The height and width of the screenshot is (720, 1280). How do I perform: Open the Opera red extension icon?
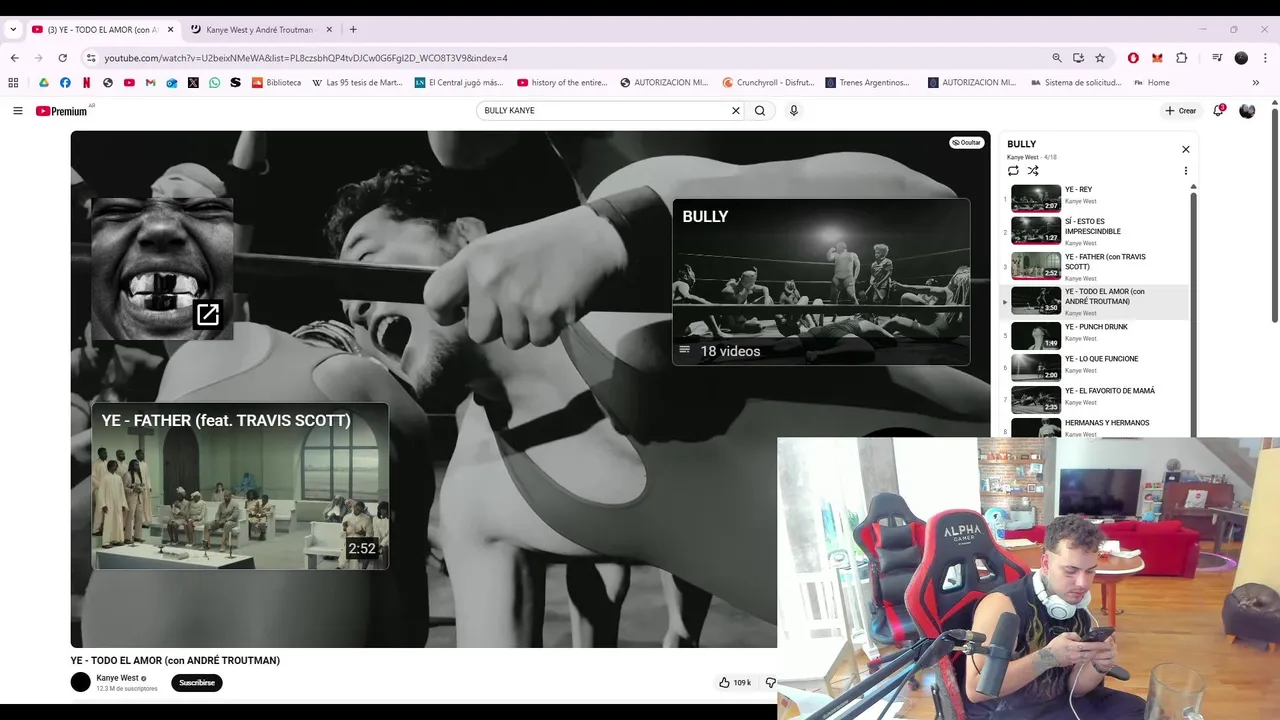[1133, 58]
